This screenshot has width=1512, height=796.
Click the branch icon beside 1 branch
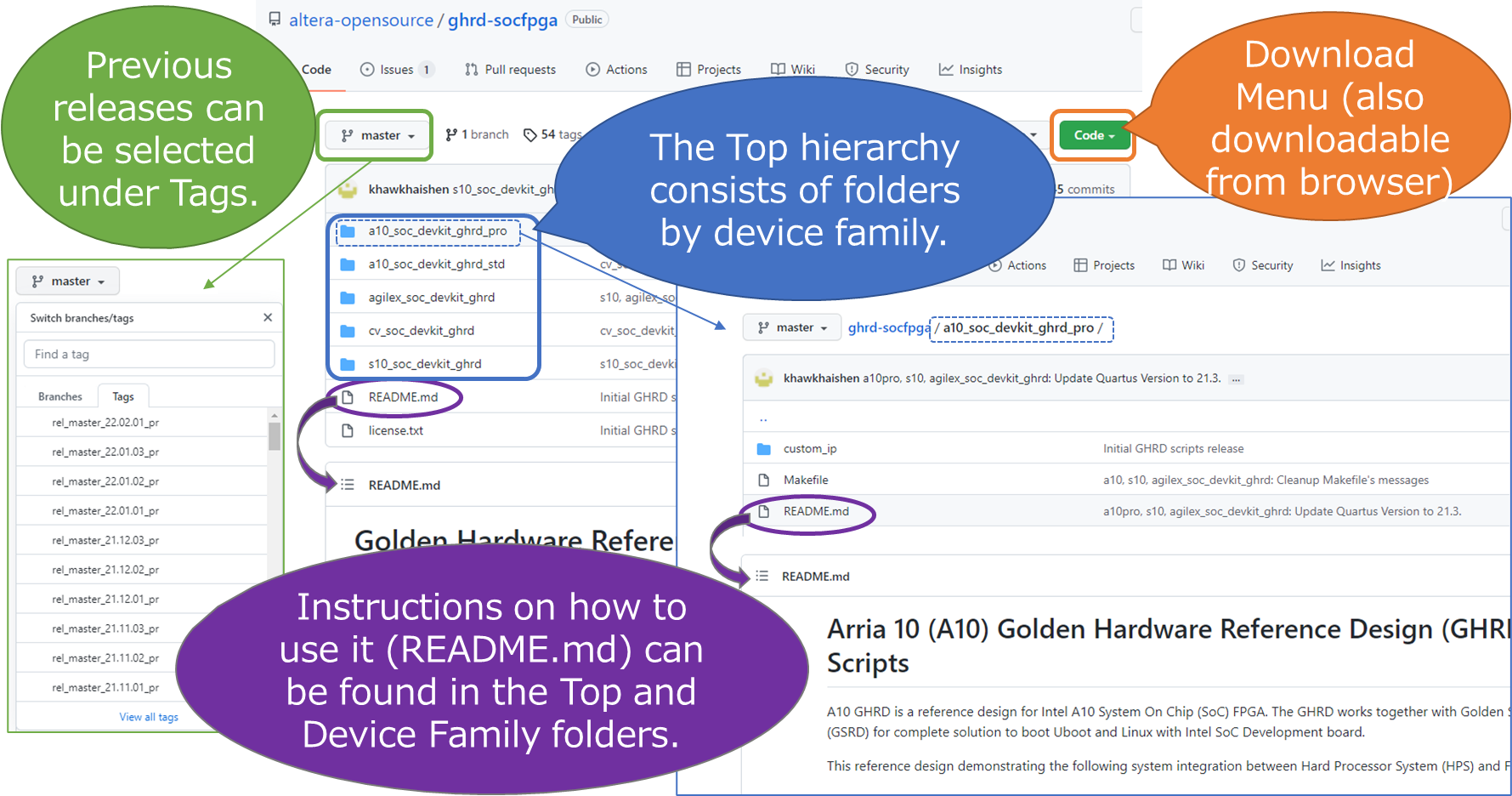pos(451,135)
